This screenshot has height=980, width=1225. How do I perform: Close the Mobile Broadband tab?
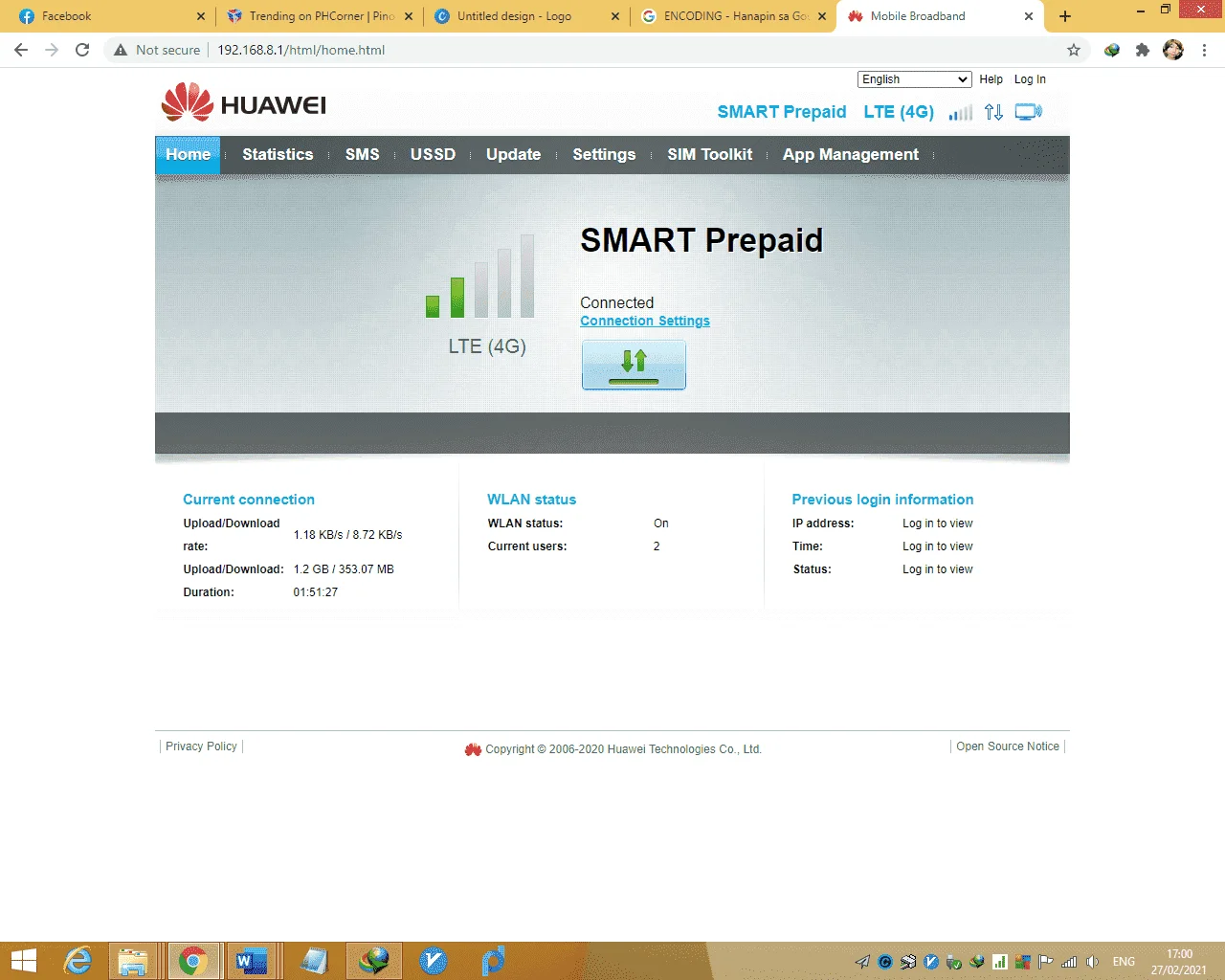pos(1029,16)
